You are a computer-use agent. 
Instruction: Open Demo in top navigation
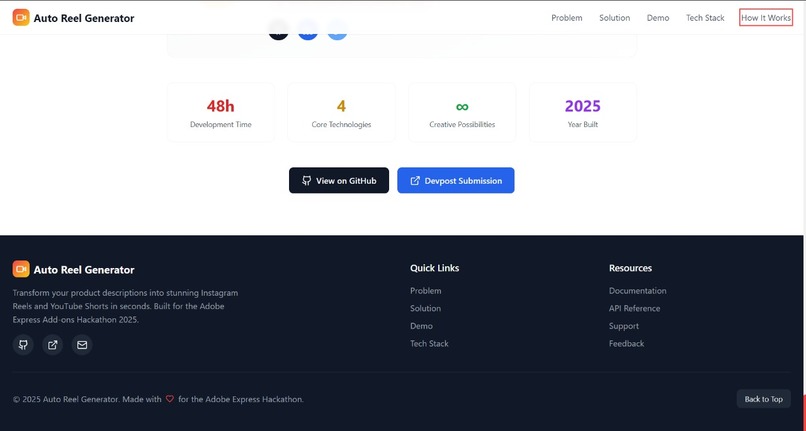click(658, 17)
